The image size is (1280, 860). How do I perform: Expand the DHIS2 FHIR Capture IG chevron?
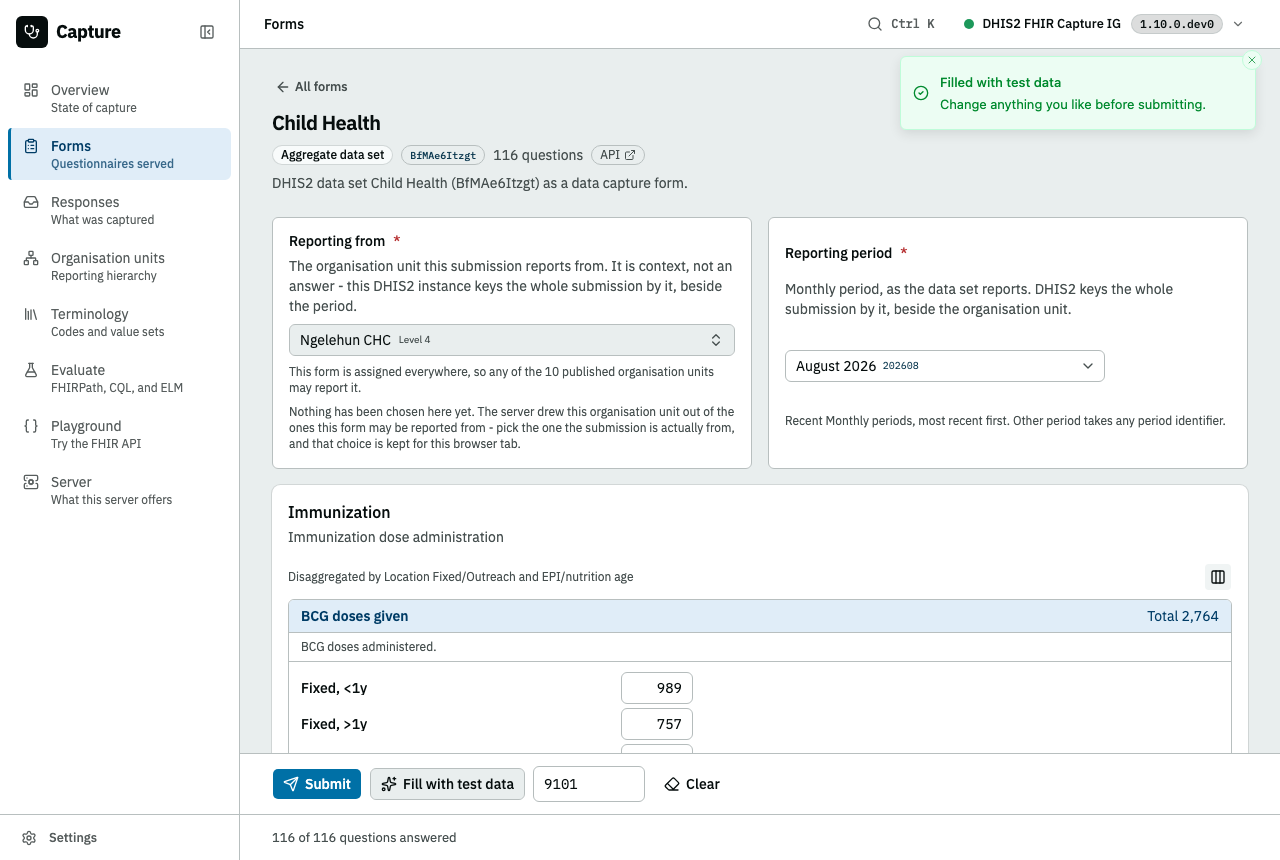coord(1238,24)
